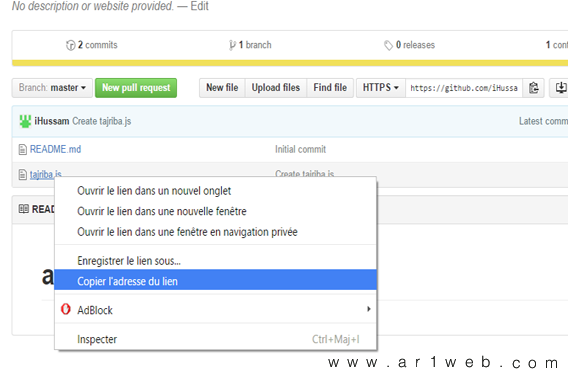Click the tajriba.js file icon
This screenshot has width=568, height=373.
(22, 175)
